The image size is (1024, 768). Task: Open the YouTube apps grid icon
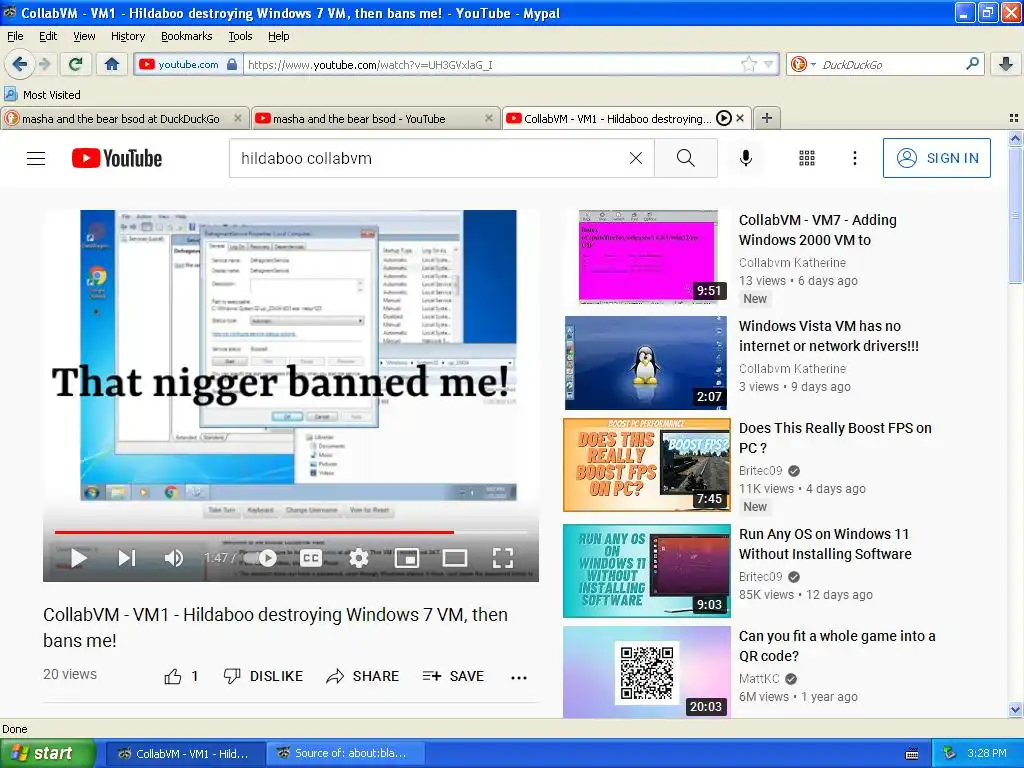click(x=807, y=158)
